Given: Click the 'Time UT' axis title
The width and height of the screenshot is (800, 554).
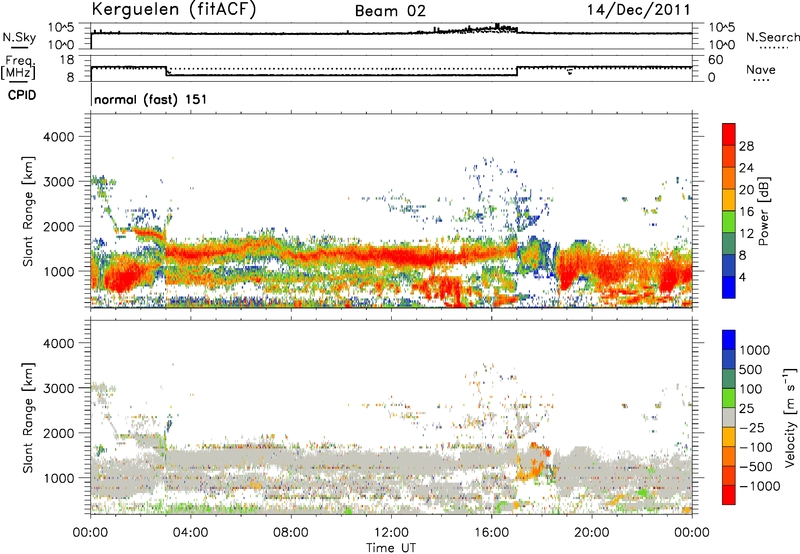Looking at the screenshot, I should pos(391,548).
